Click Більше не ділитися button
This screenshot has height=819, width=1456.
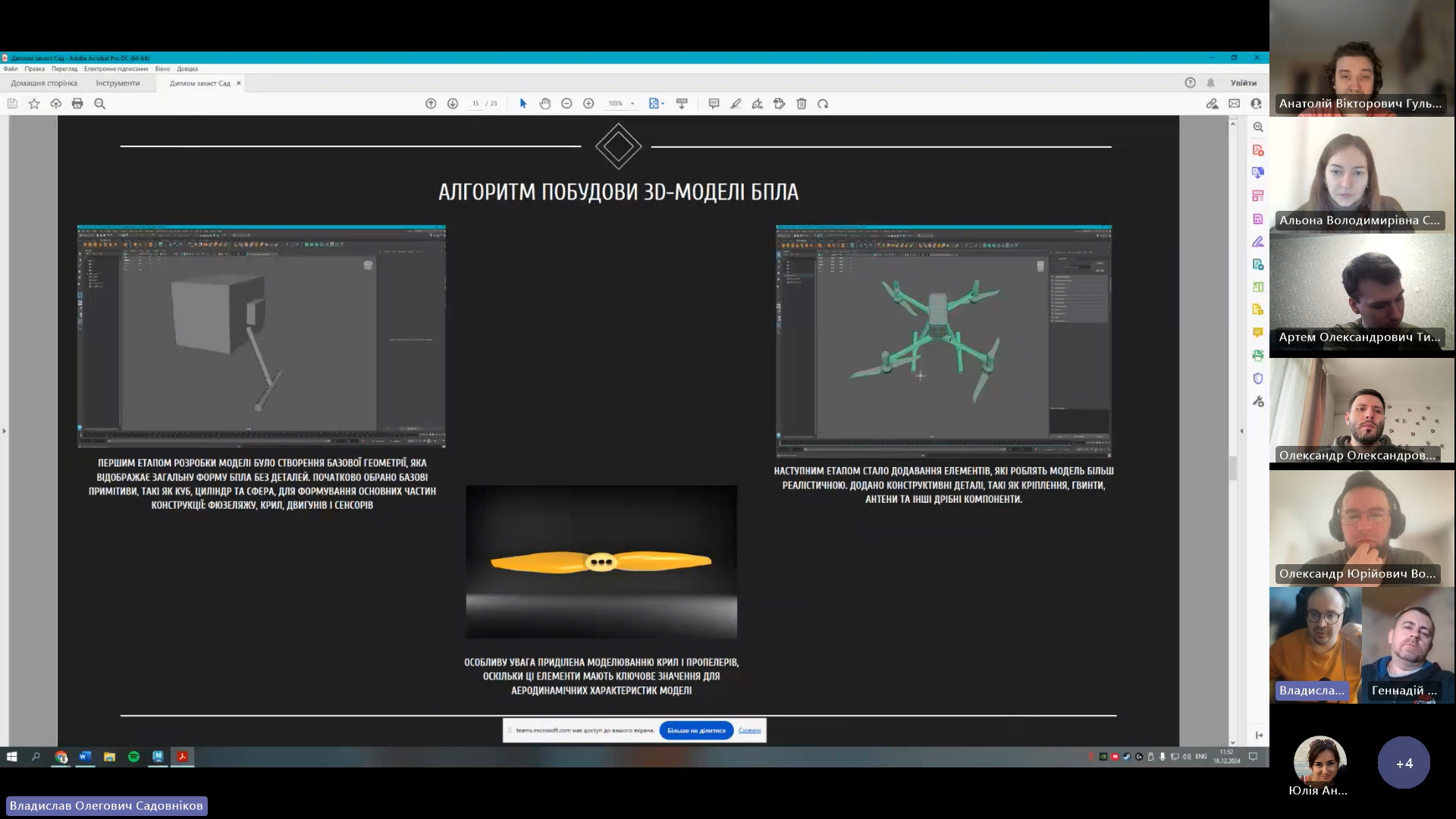pos(696,730)
